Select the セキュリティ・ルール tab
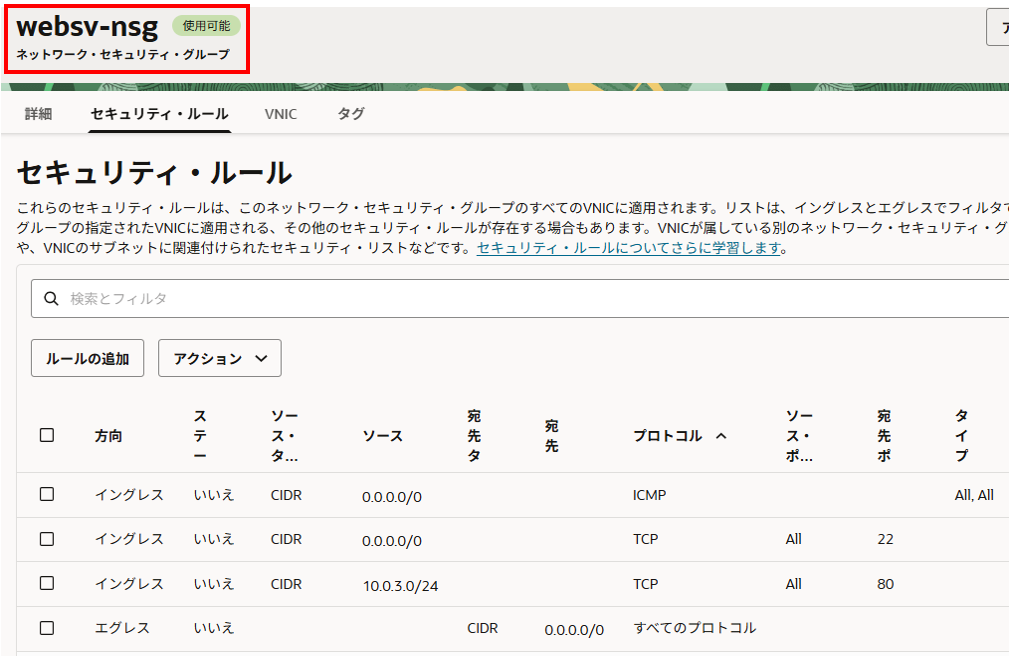 point(159,114)
